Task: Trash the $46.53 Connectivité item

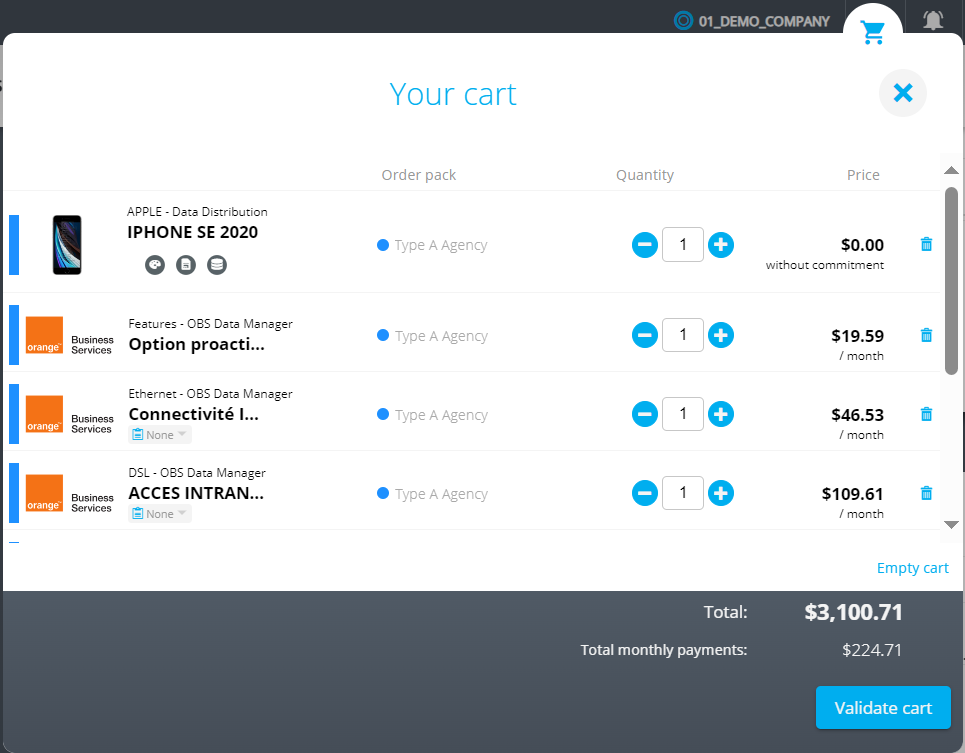Action: click(x=926, y=414)
